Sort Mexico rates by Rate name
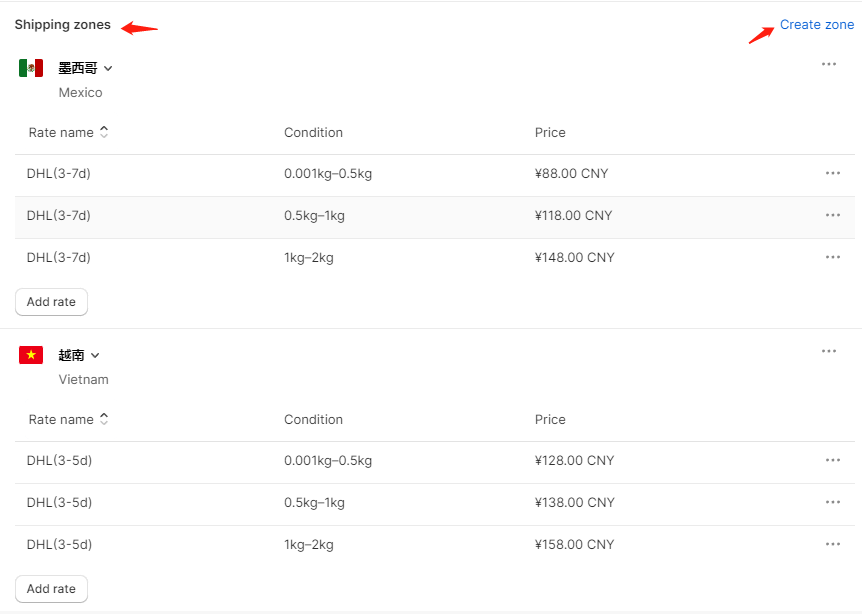This screenshot has width=862, height=614. tap(68, 132)
